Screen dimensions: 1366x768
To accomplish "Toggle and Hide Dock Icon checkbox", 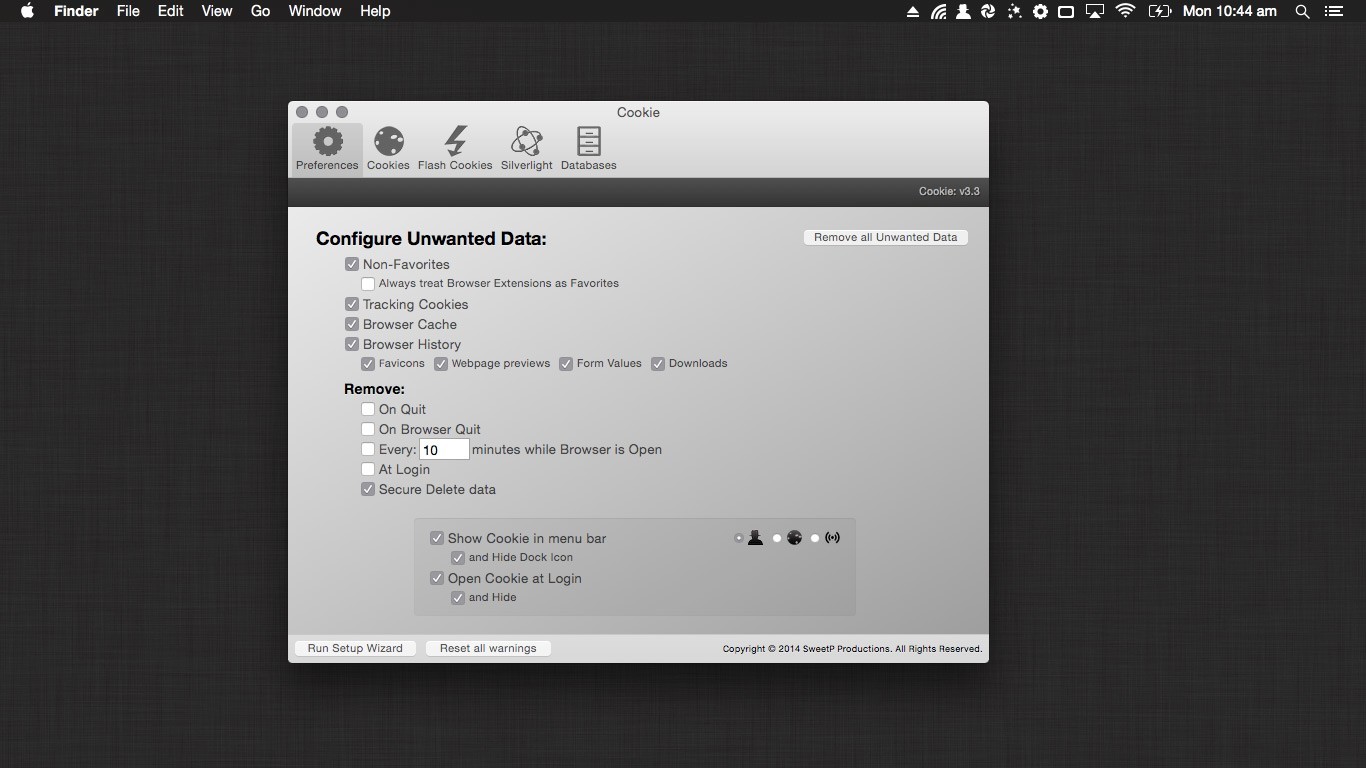I will pyautogui.click(x=458, y=558).
